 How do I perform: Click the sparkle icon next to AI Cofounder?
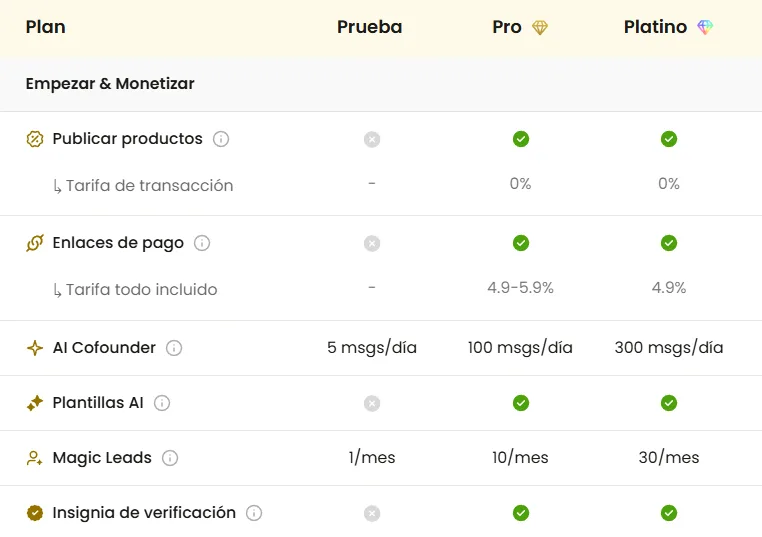[x=35, y=348]
